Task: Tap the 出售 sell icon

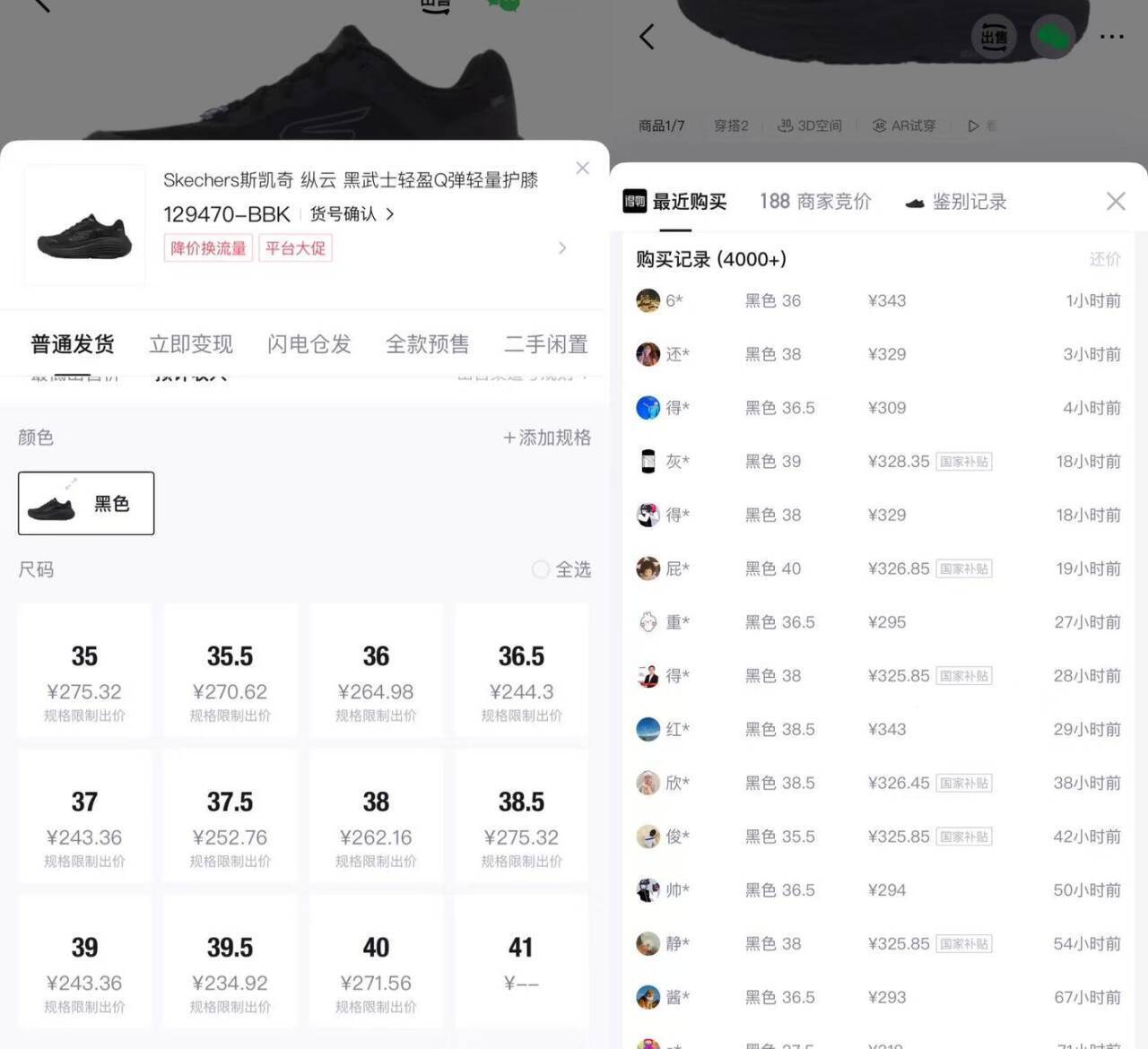Action: coord(994,38)
